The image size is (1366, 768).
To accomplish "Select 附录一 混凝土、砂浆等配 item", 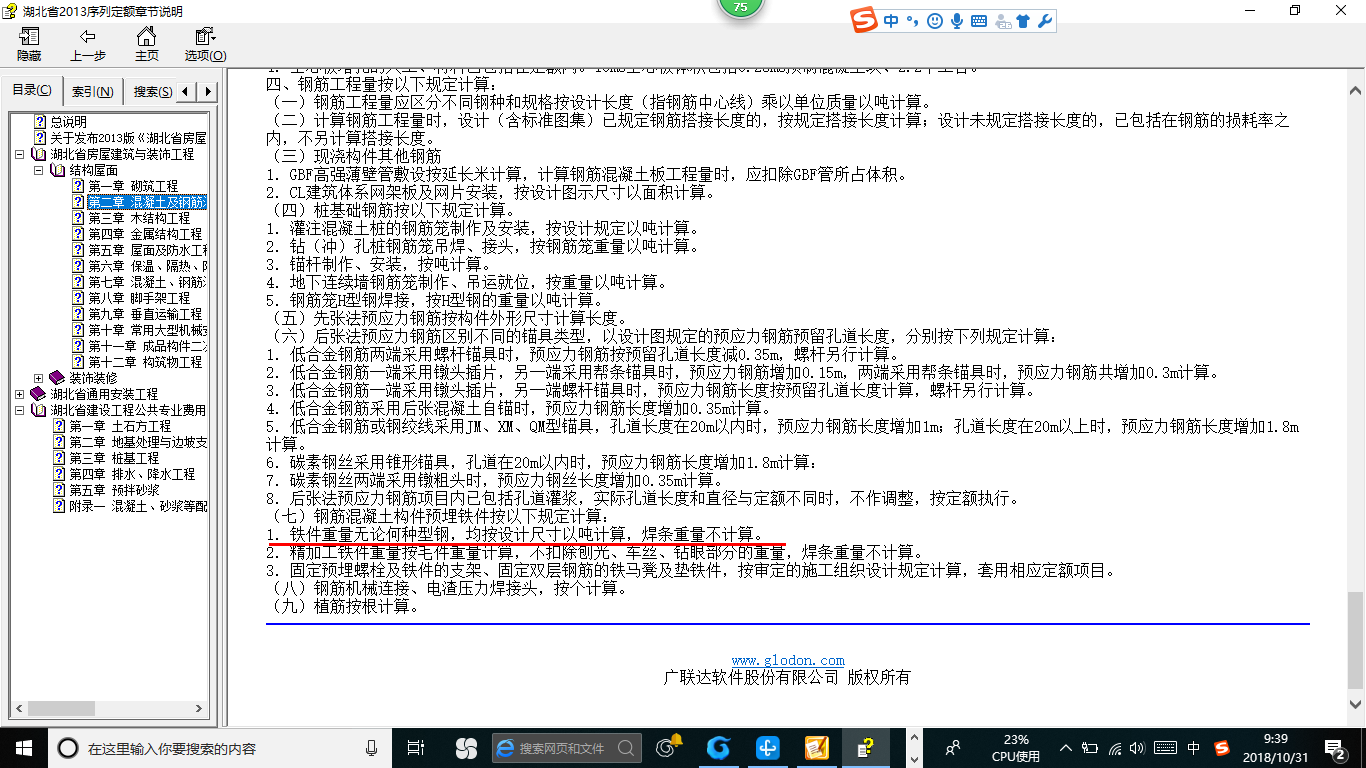I will tap(138, 506).
